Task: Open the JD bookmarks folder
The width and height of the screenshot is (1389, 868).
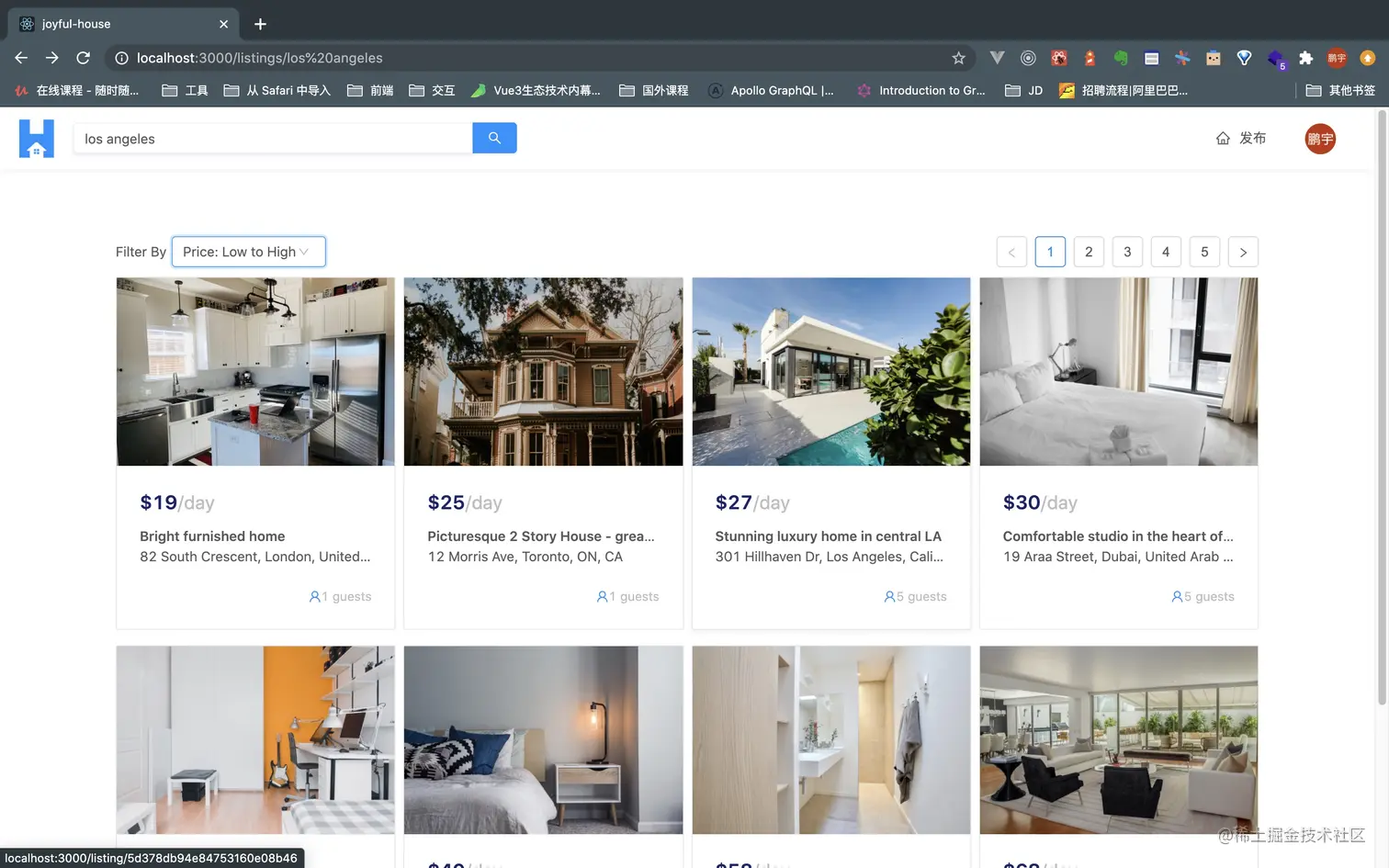Action: coord(1024,90)
